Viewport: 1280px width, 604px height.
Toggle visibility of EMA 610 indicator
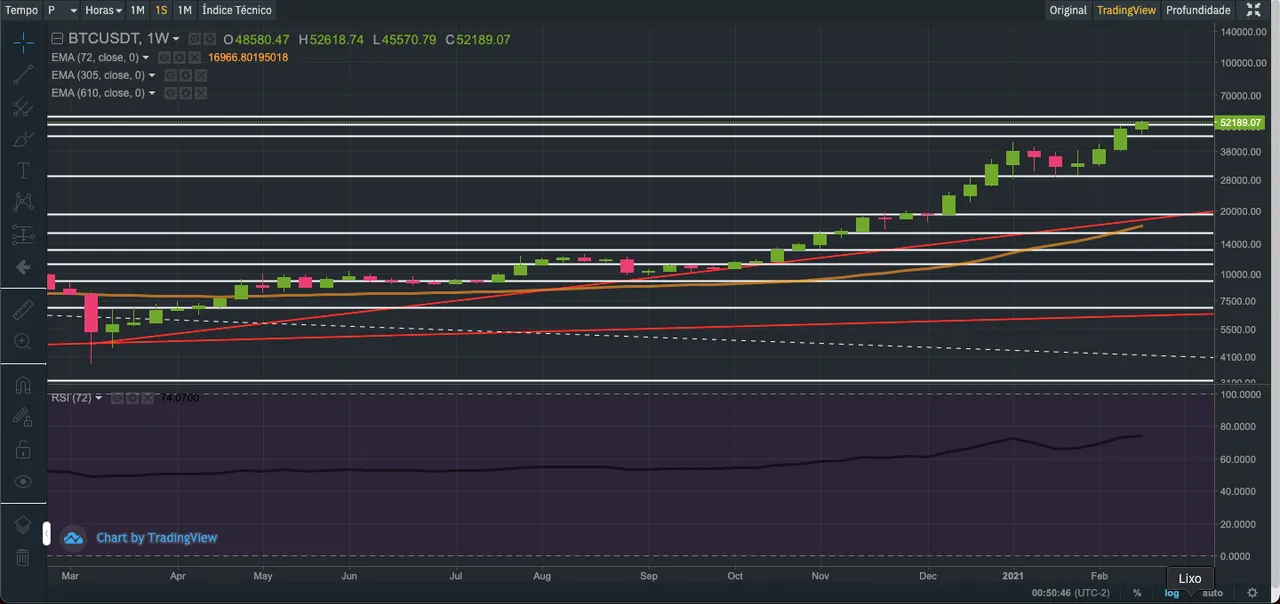(170, 93)
